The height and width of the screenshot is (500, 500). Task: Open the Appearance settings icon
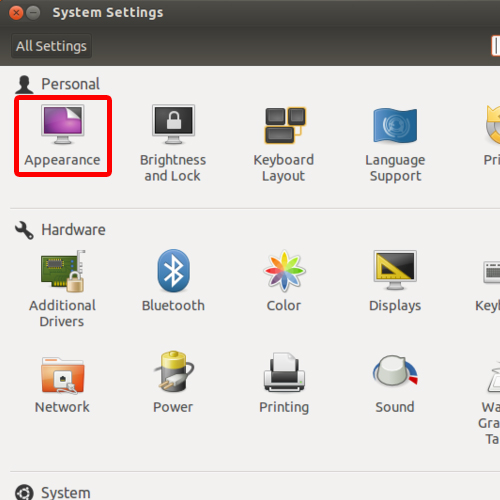click(63, 124)
